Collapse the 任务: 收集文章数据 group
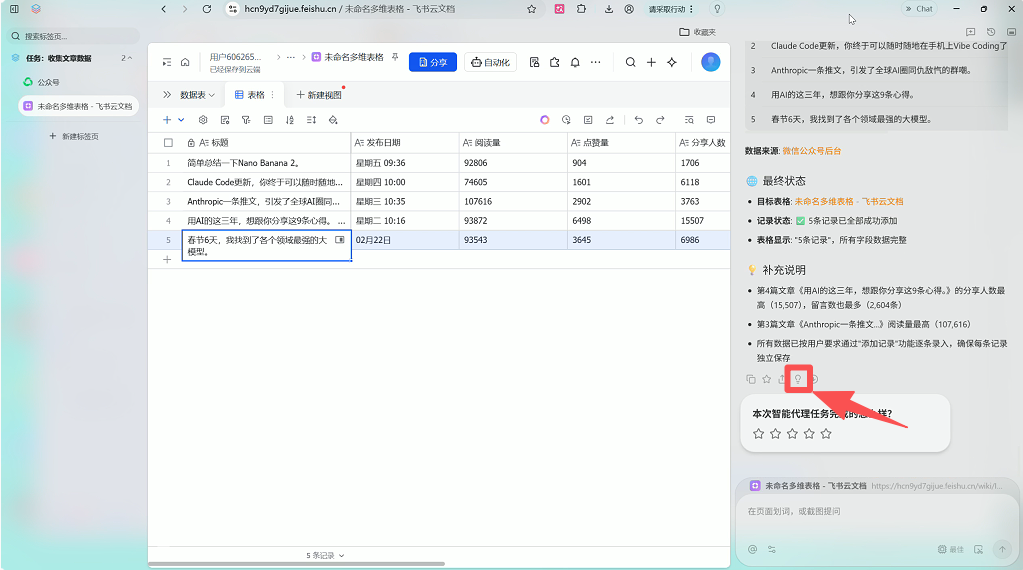The image size is (1023, 570). (130, 58)
